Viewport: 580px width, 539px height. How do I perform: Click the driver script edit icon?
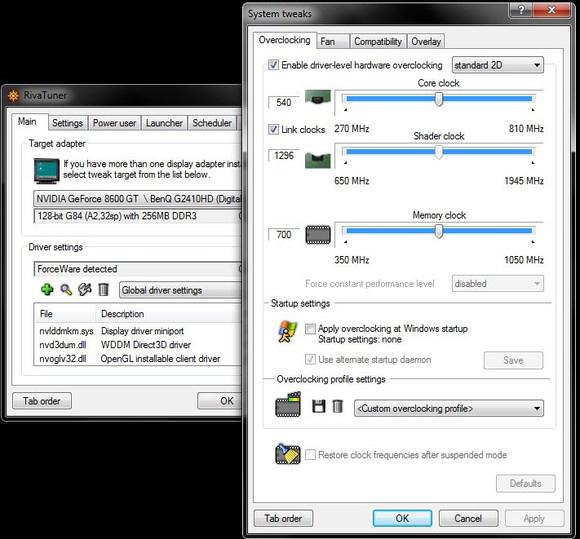tap(85, 289)
